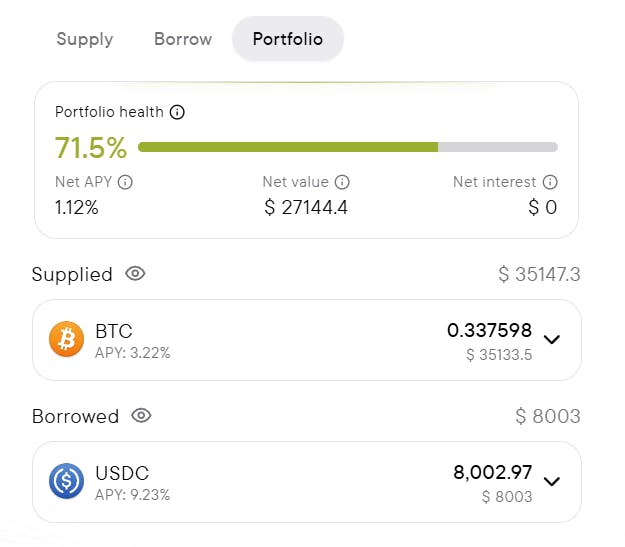Expand the BTC supplied row chevron
625x547 pixels.
pyautogui.click(x=551, y=340)
